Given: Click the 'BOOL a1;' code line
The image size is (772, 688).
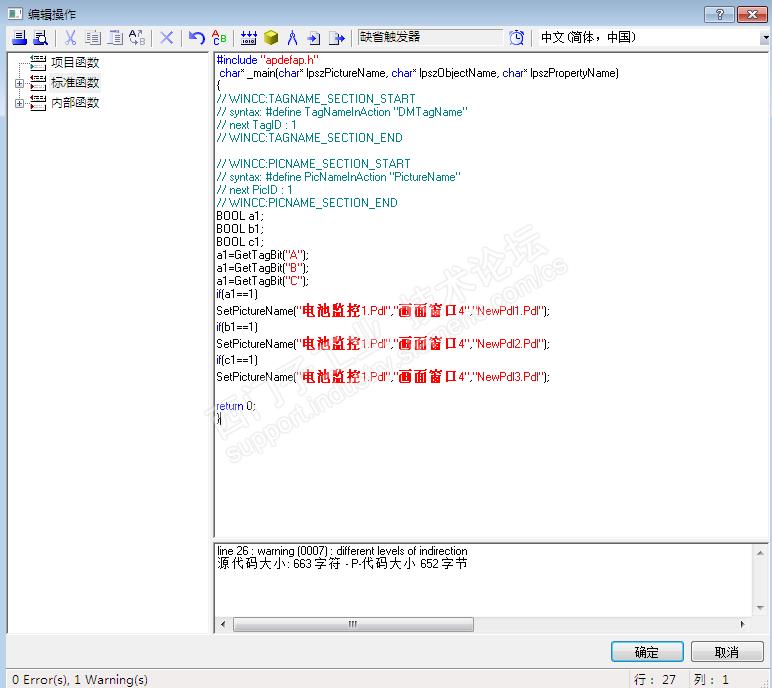Looking at the screenshot, I should tap(240, 216).
